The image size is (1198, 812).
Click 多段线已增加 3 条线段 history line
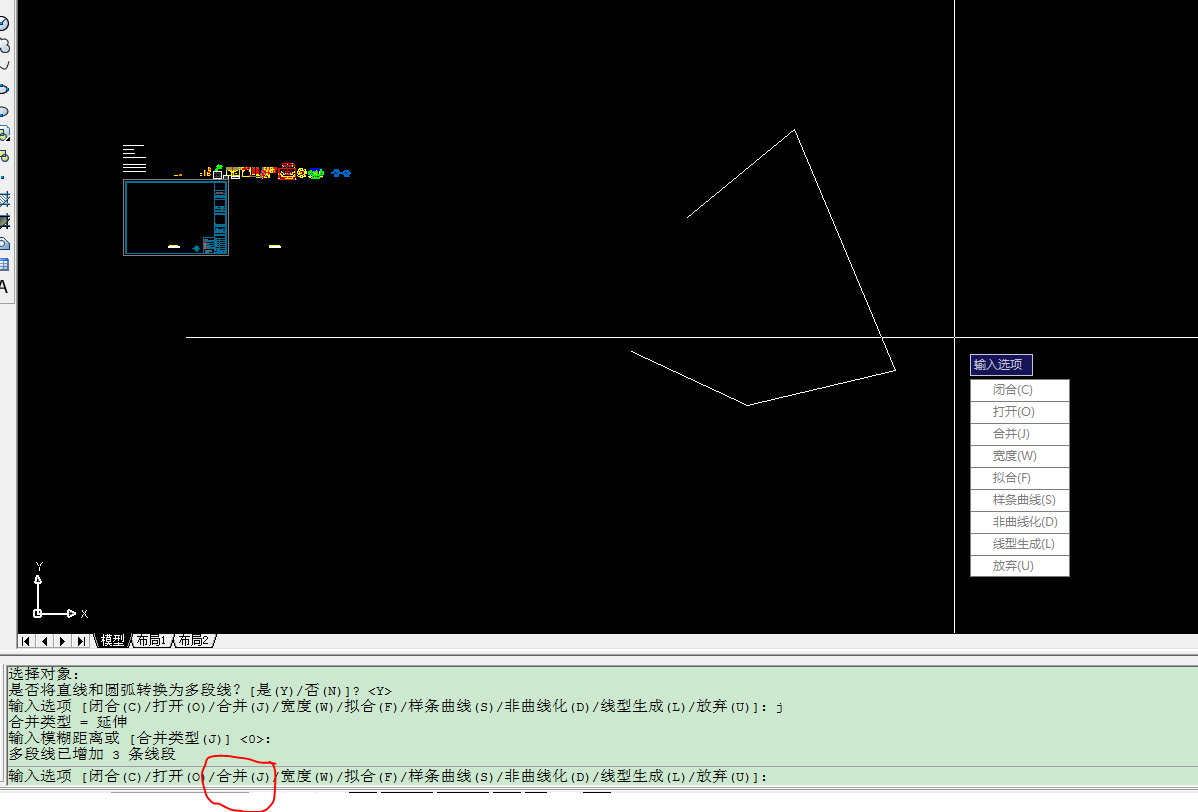(x=92, y=754)
